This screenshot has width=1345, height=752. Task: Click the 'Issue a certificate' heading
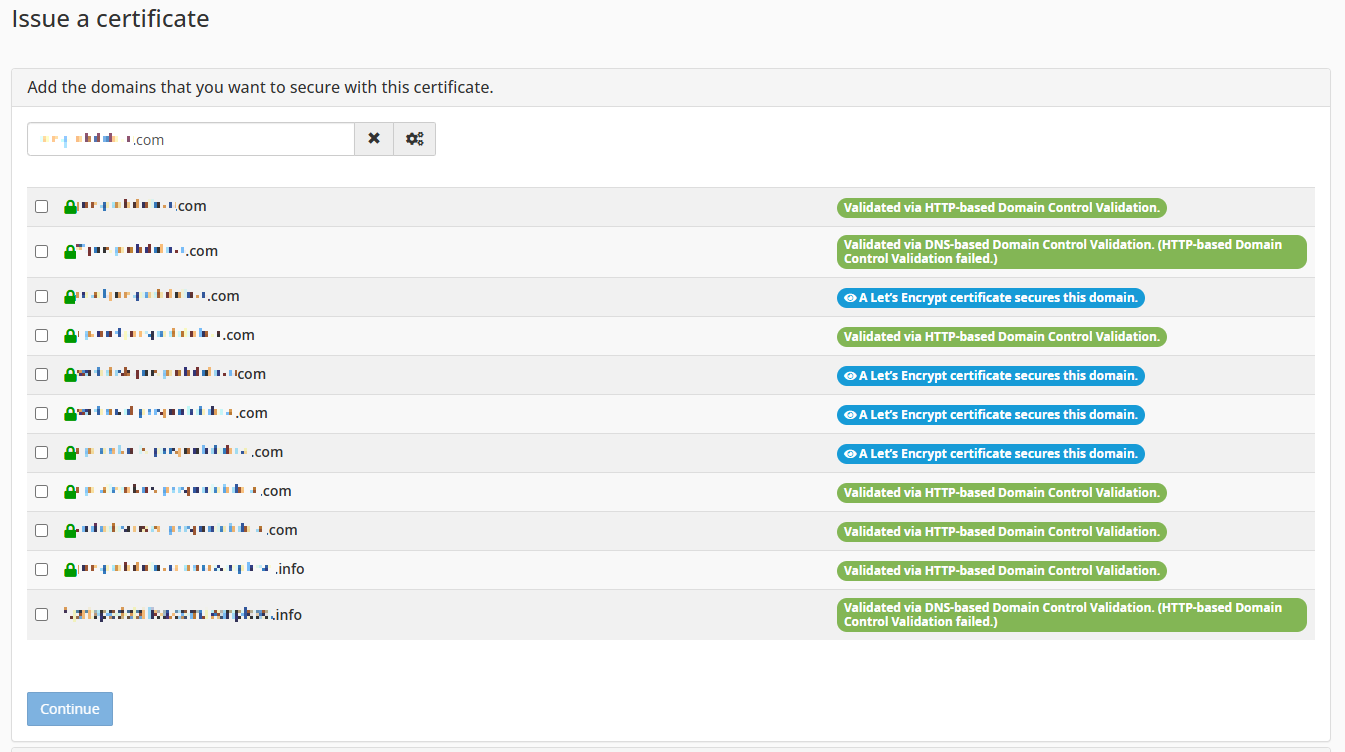click(x=110, y=18)
